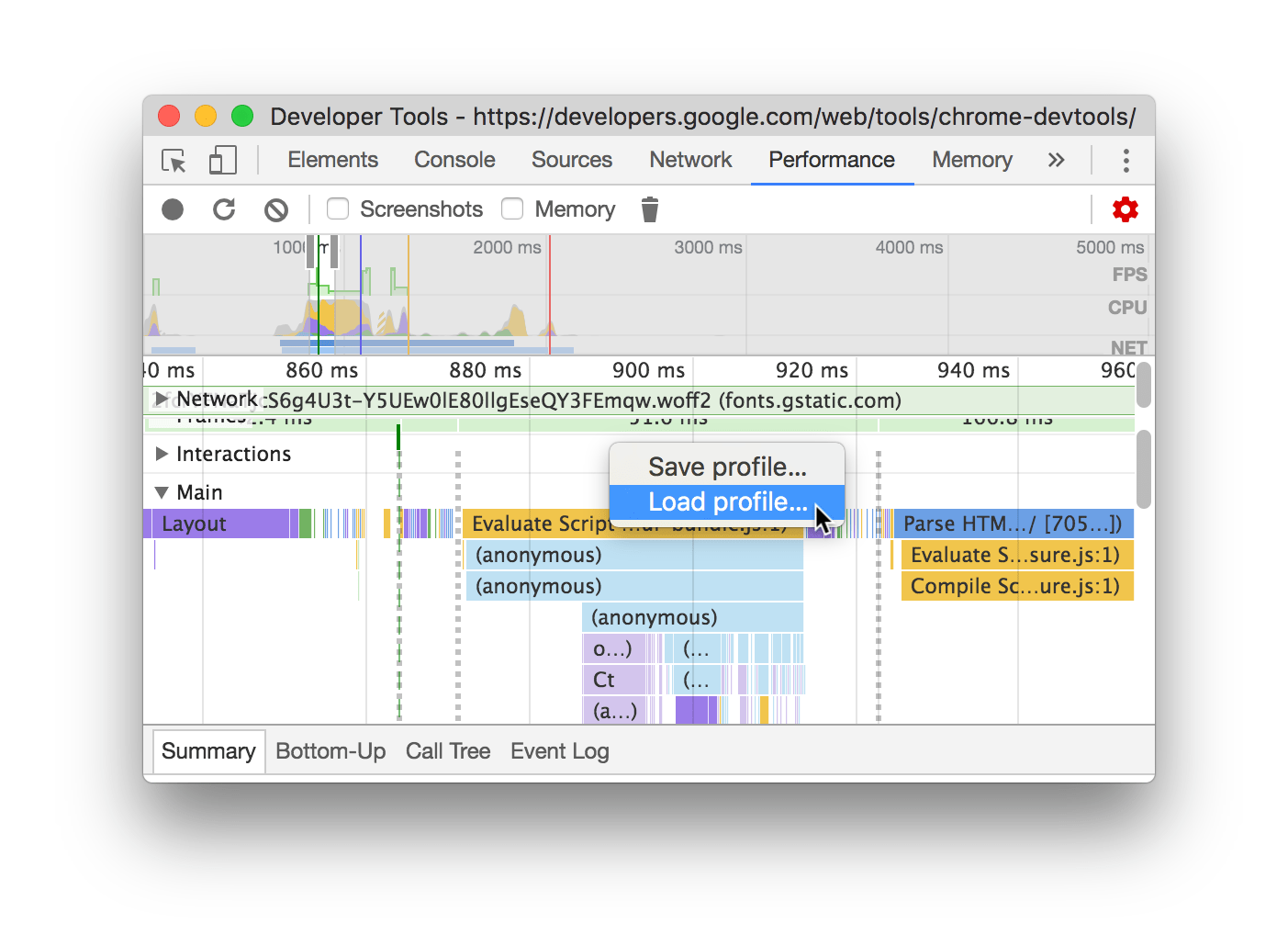Toggle the device toolbar icon
The height and width of the screenshot is (946, 1288).
(x=222, y=161)
